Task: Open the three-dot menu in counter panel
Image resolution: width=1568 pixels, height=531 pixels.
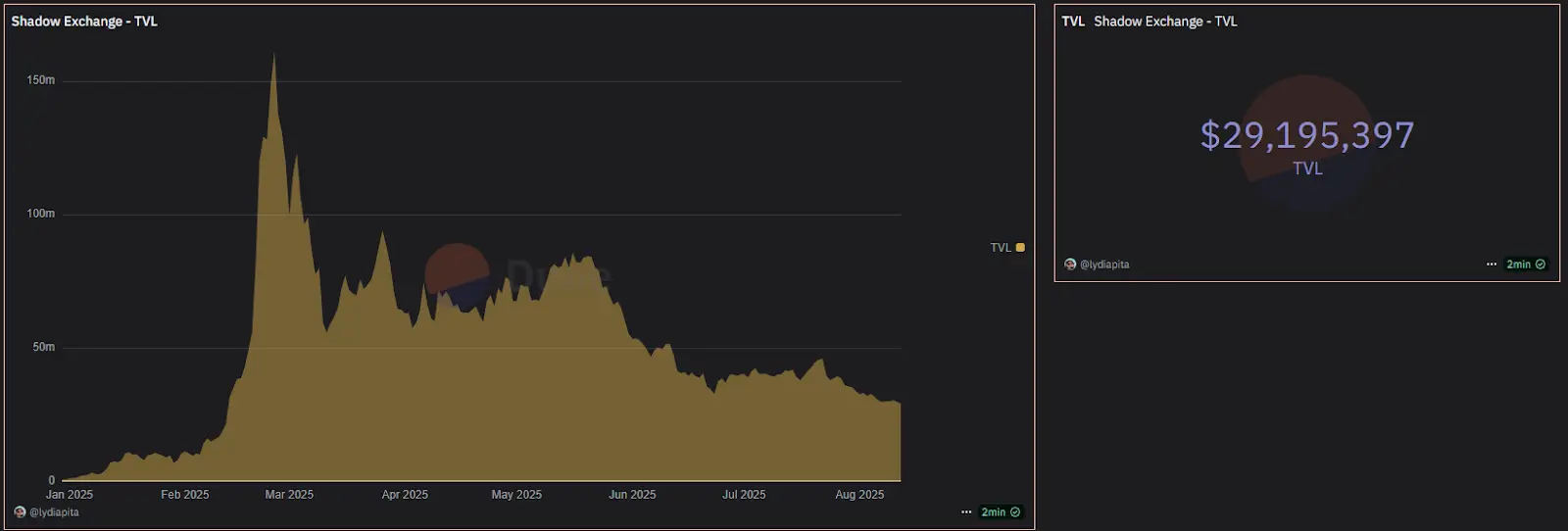Action: [x=1492, y=265]
